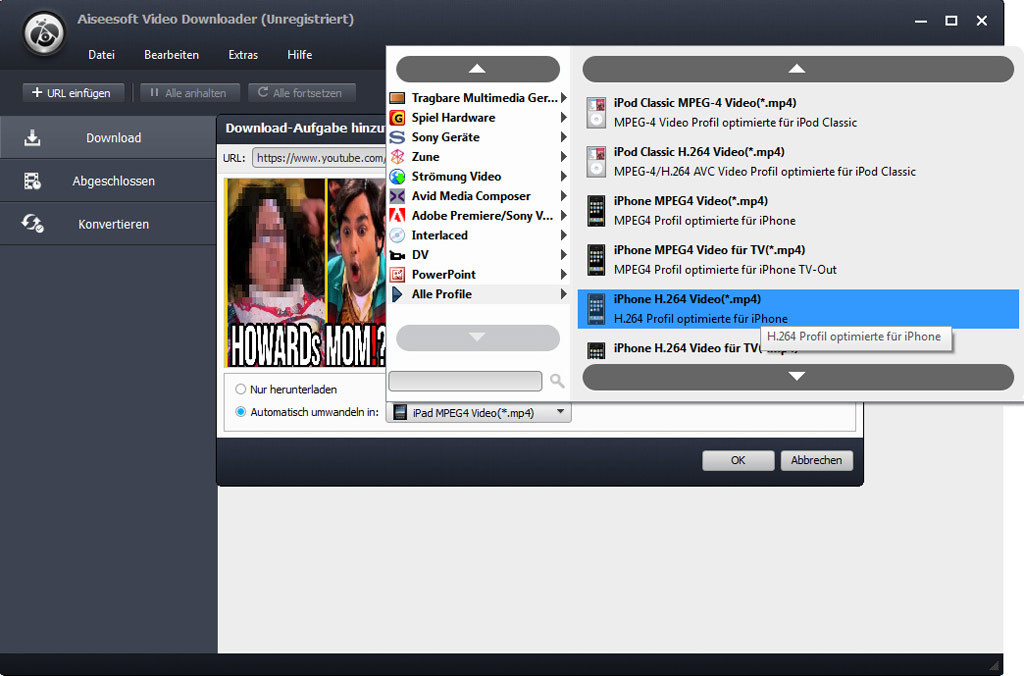This screenshot has height=676, width=1024.
Task: Click the iPad MPEG4 format icon in combo box
Action: click(x=400, y=412)
